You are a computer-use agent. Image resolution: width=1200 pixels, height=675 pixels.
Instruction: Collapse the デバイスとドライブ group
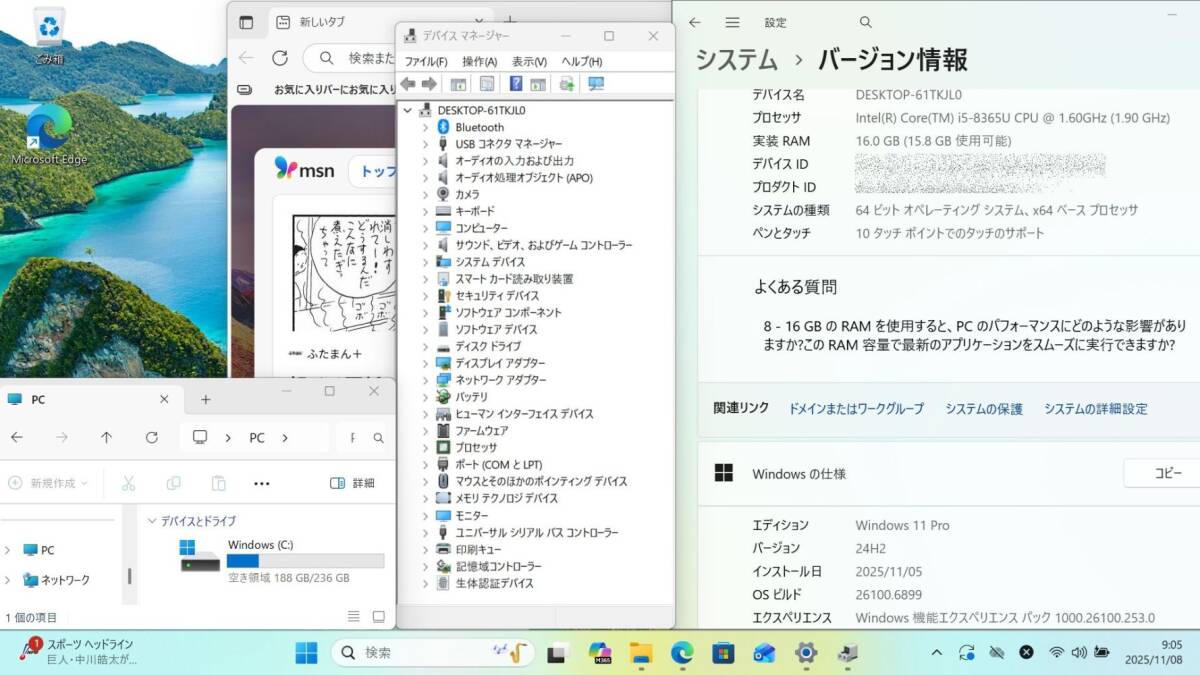pos(152,521)
